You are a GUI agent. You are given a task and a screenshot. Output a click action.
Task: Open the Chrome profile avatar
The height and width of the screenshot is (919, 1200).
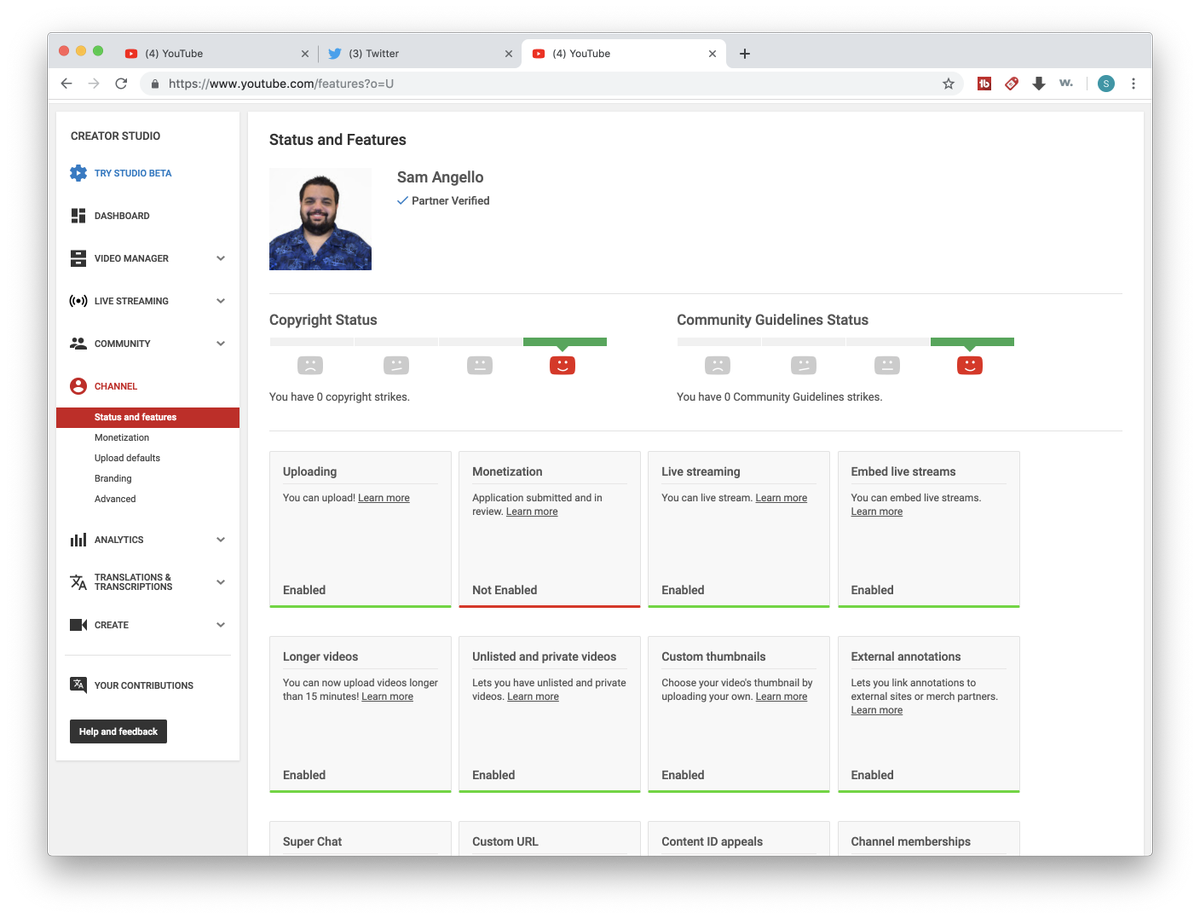click(x=1105, y=84)
